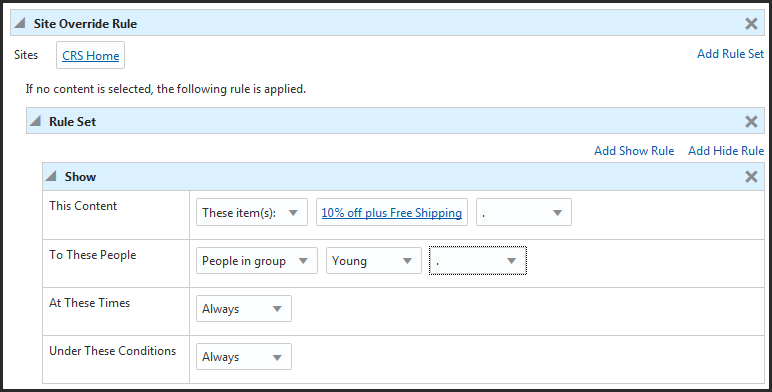Open At These Times Always dropdown
Screen dimensions: 772x392
coord(244,309)
